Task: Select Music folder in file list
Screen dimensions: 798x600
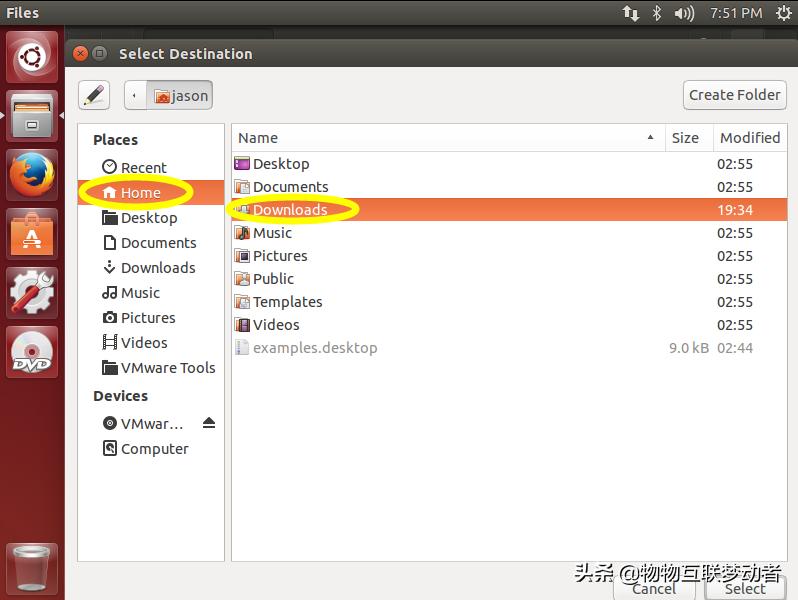Action: click(x=509, y=233)
